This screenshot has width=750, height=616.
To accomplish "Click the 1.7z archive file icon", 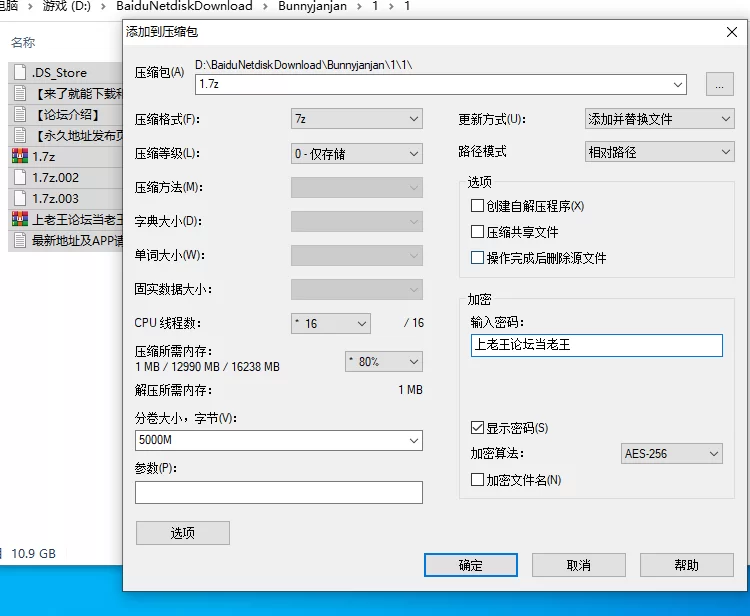I will tap(19, 156).
